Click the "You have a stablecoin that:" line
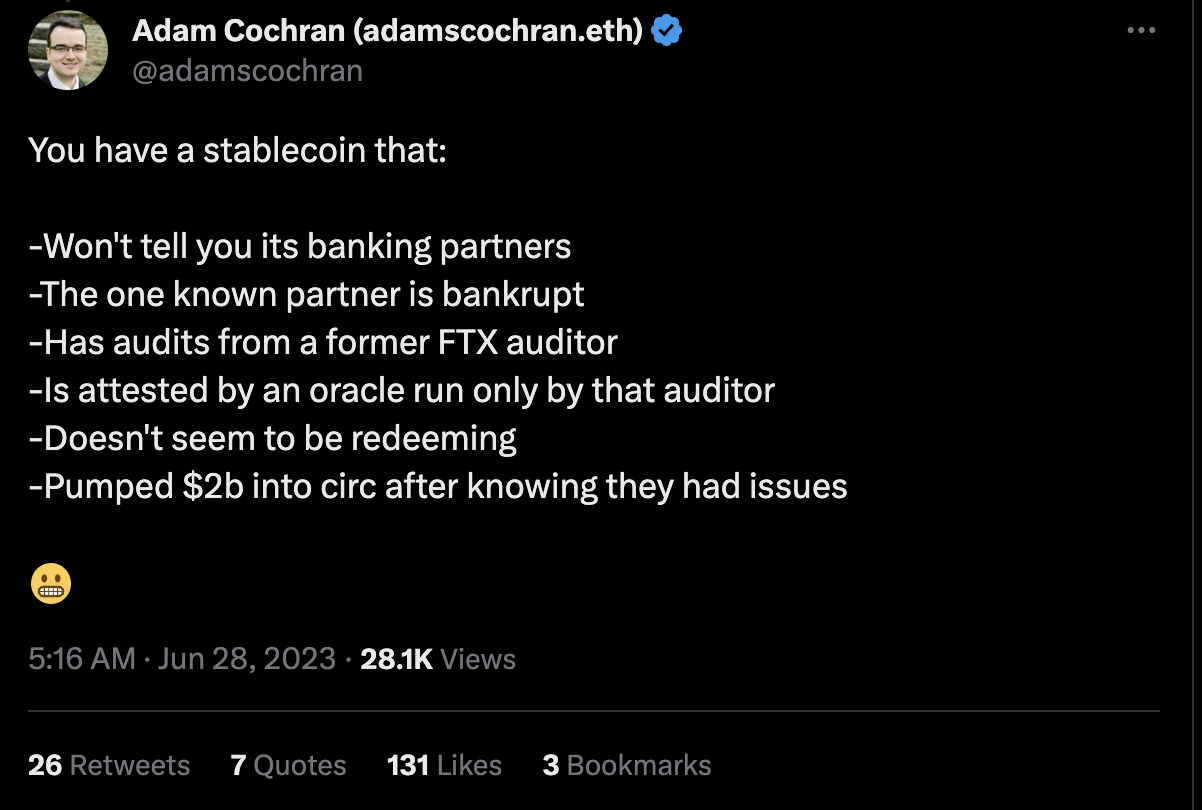The height and width of the screenshot is (810, 1202). click(238, 151)
